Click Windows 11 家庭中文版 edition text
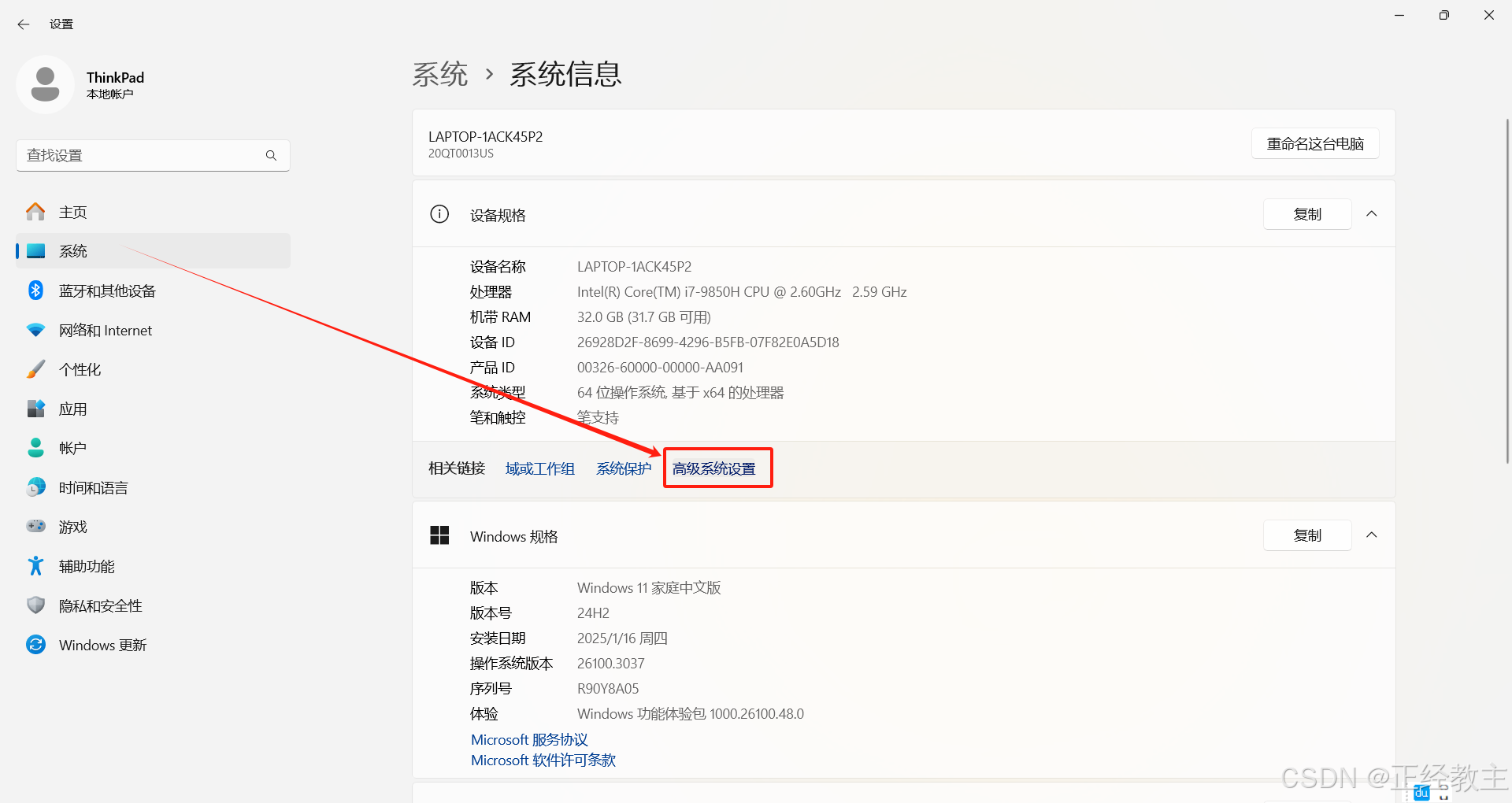The image size is (1512, 803). [649, 588]
